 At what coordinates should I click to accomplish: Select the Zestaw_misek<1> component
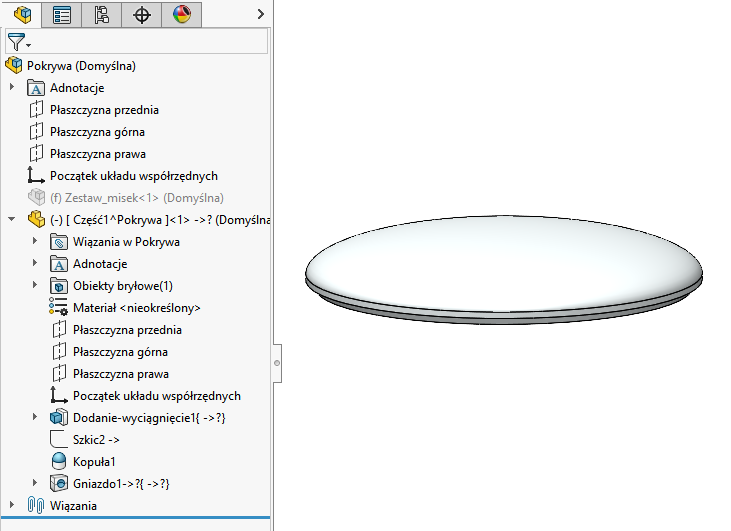[x=136, y=198]
